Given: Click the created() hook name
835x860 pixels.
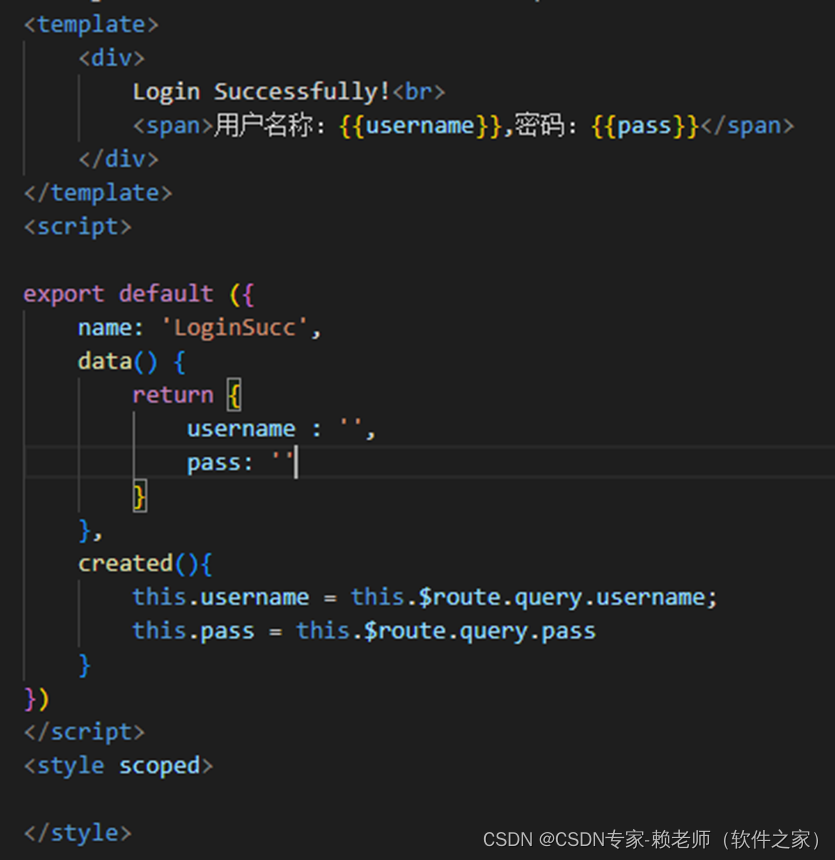Looking at the screenshot, I should point(126,563).
